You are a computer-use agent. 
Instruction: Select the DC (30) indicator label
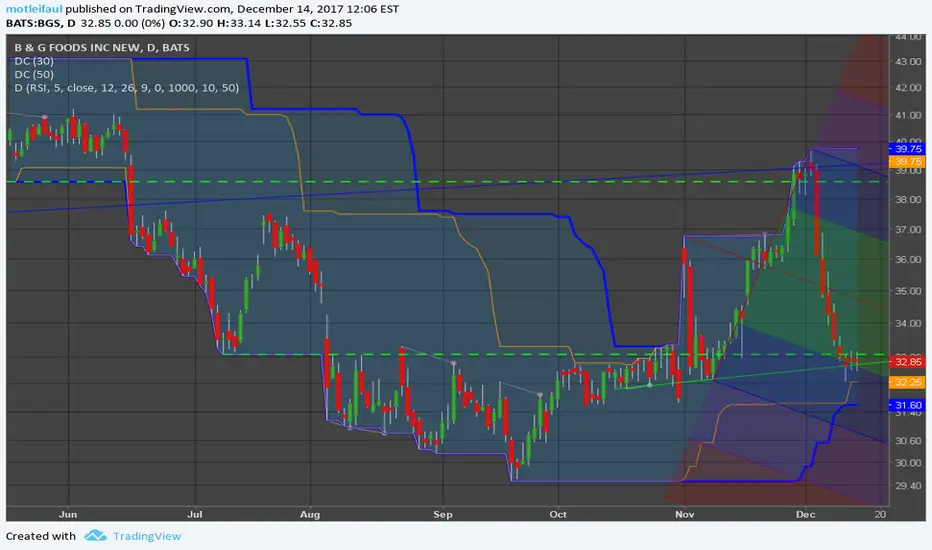point(34,61)
